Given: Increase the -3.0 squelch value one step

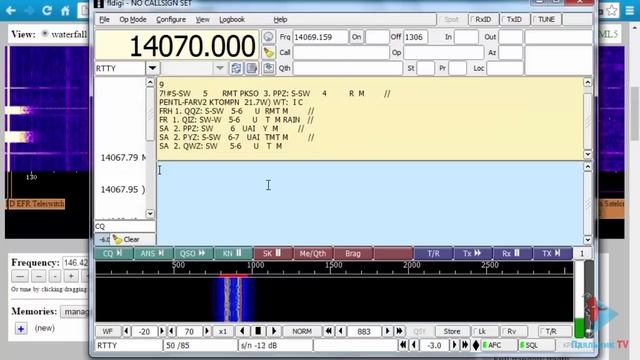Looking at the screenshot, I should pyautogui.click(x=454, y=345).
